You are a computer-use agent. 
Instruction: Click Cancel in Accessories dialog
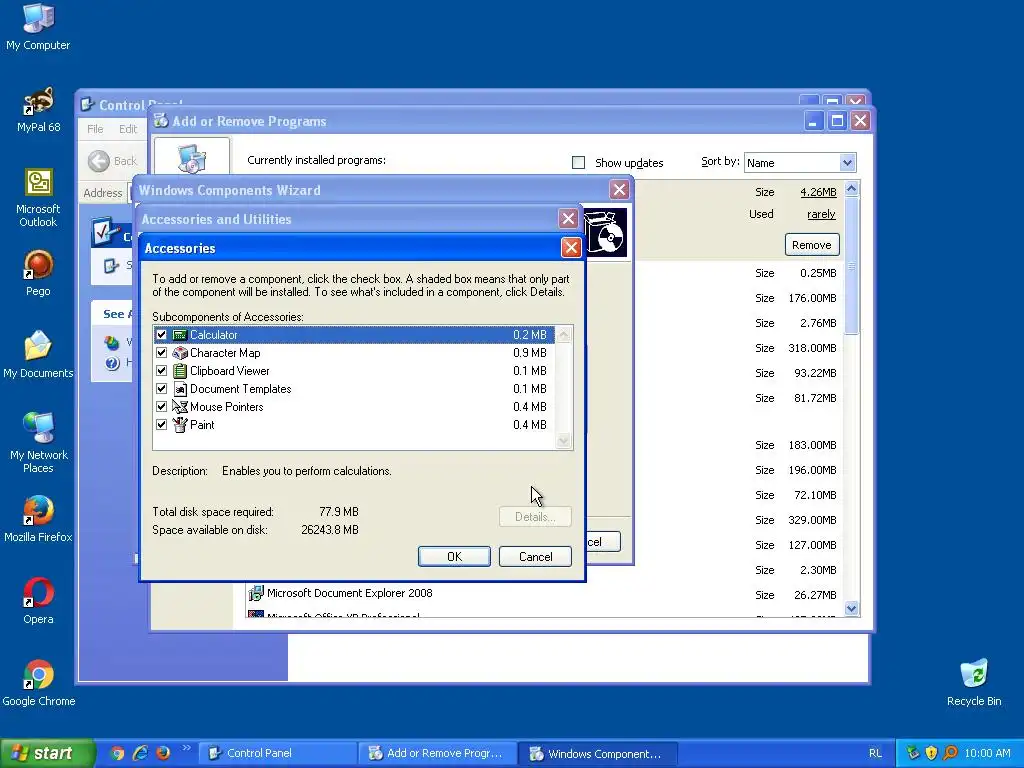[536, 557]
